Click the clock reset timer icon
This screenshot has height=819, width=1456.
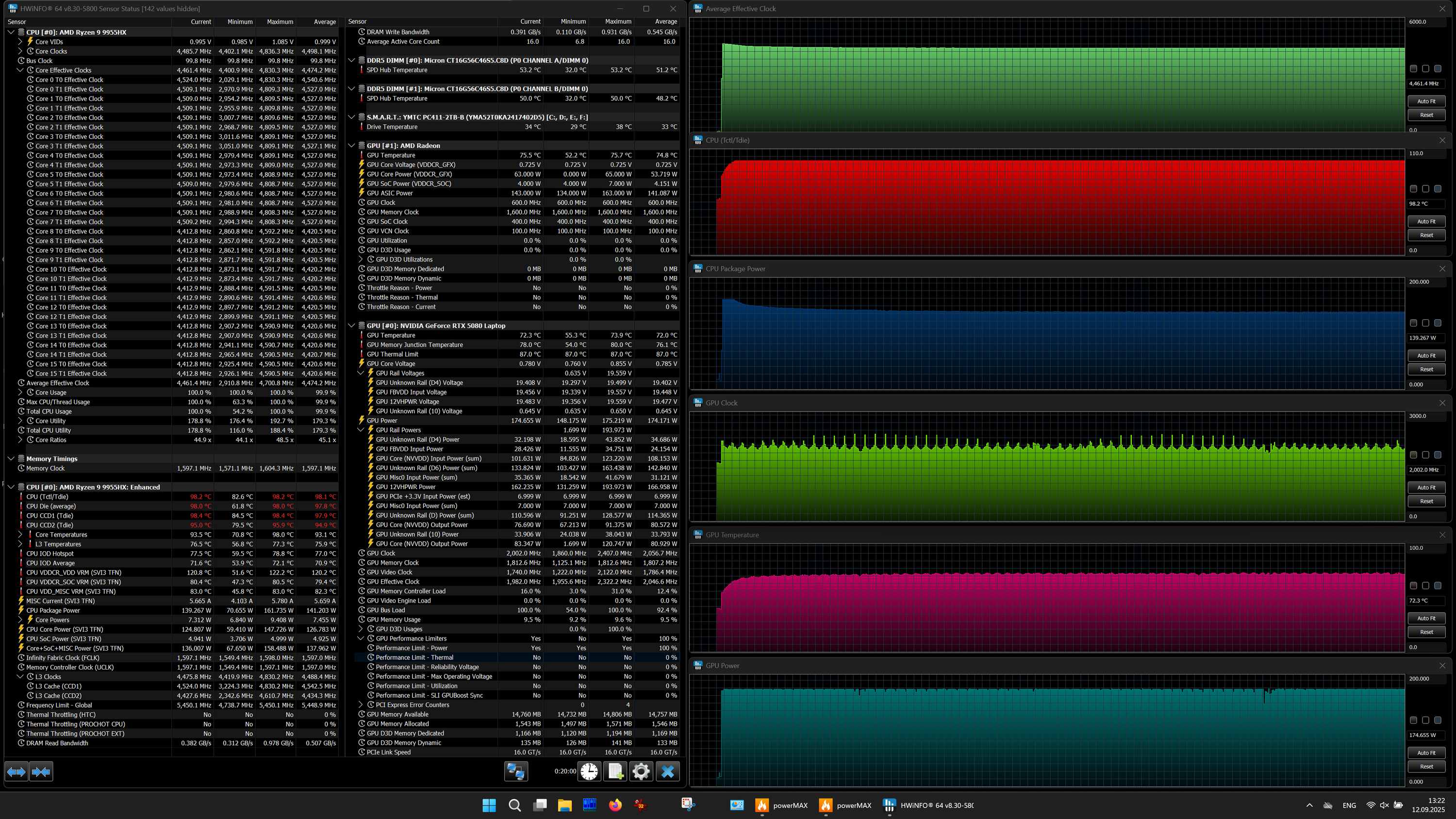589,771
